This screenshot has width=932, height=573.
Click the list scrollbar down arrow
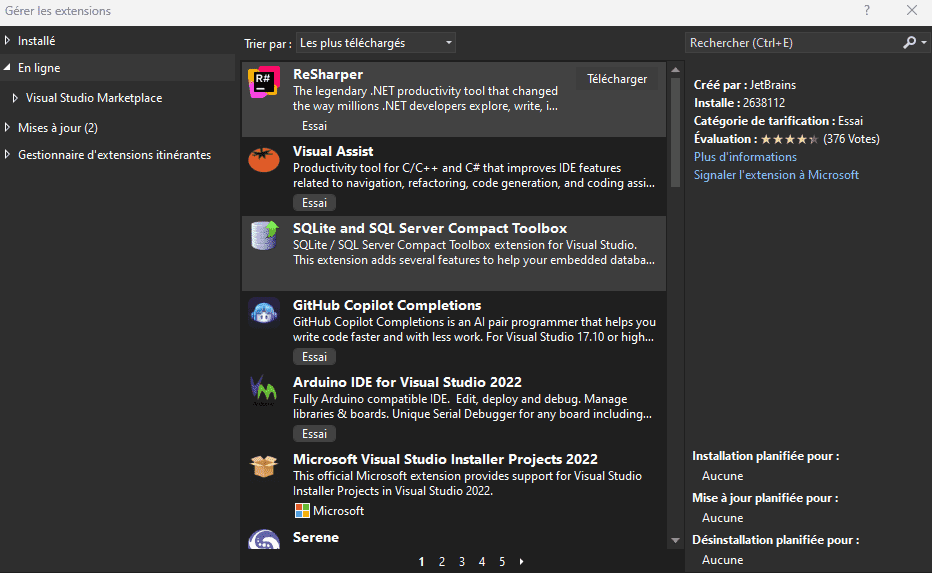pos(675,540)
